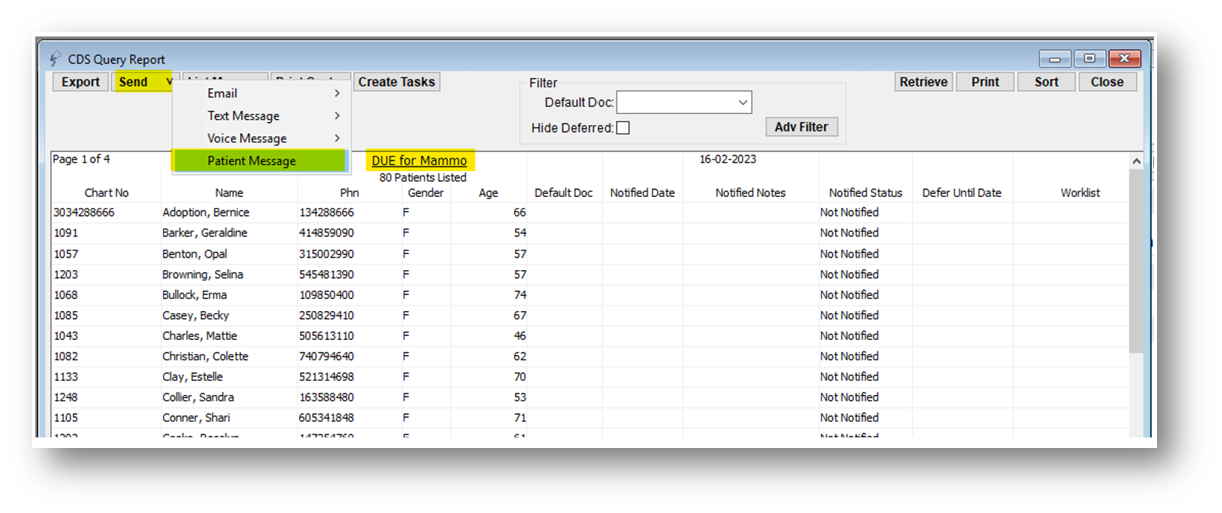Select patient Browning, Selina
Screen dimensions: 1222x513
203,274
